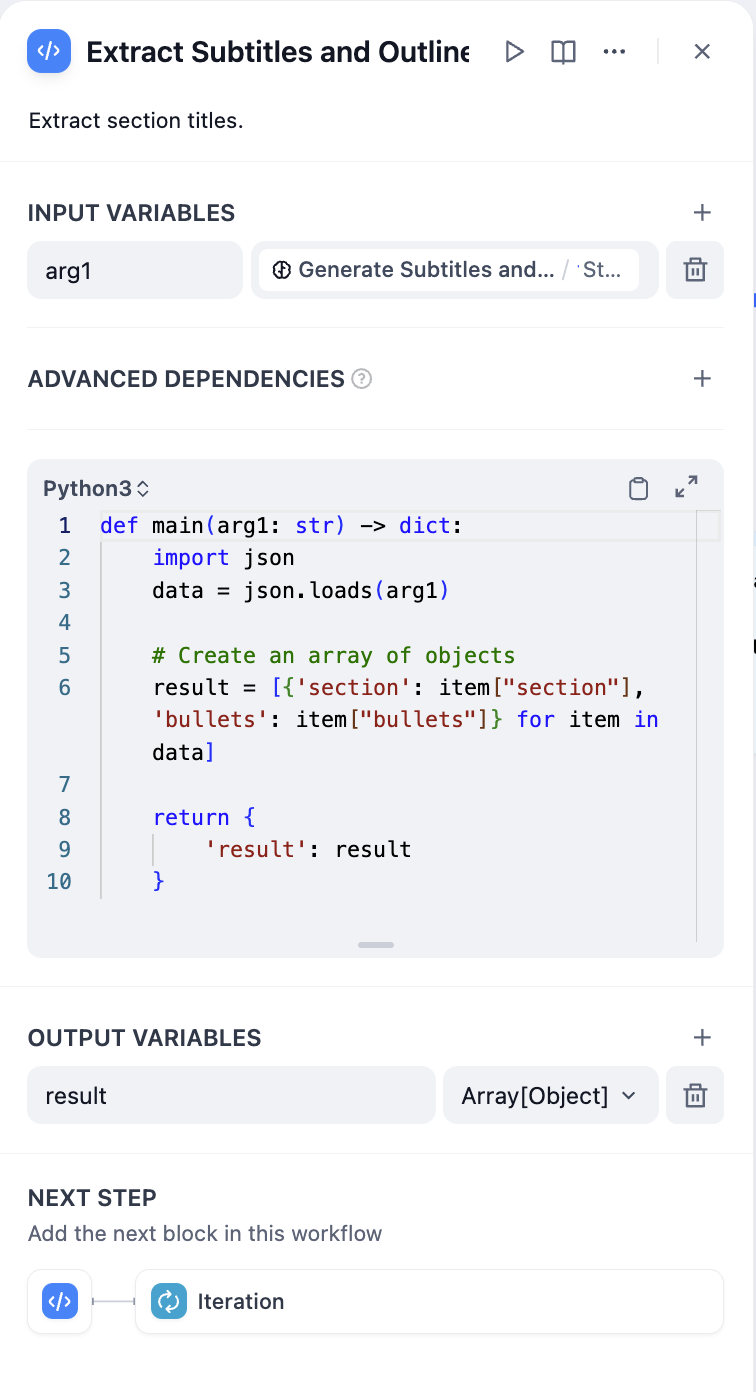Close the Extract Subtitles panel

tap(702, 52)
